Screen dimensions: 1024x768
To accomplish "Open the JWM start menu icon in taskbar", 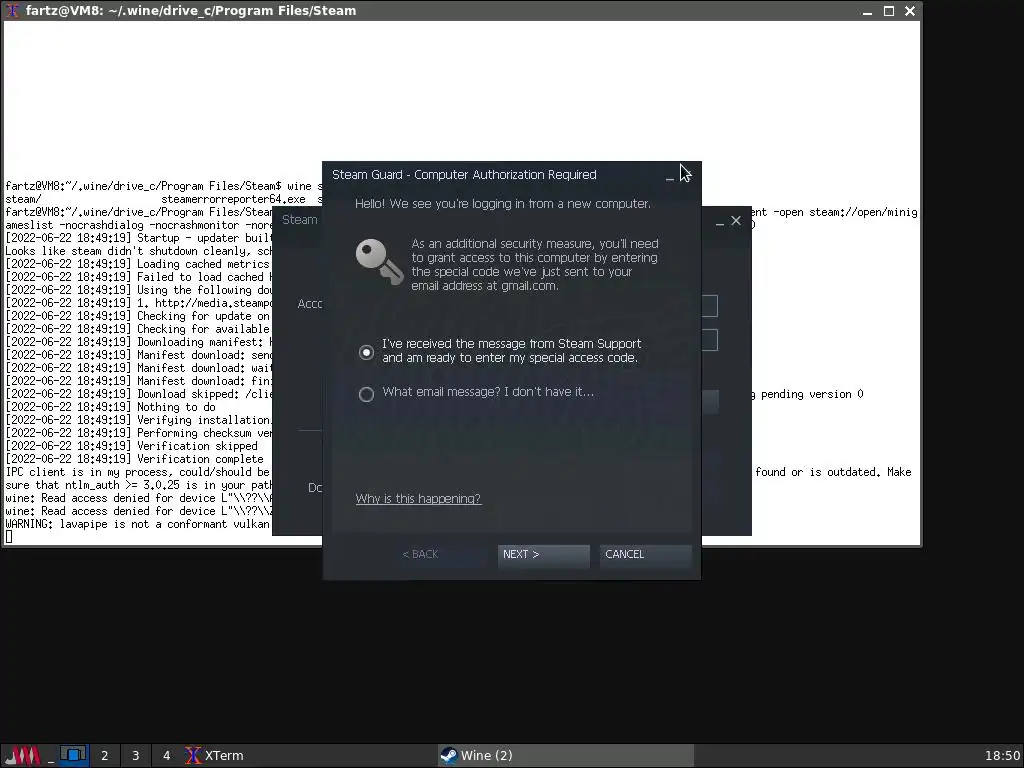I will (x=23, y=756).
